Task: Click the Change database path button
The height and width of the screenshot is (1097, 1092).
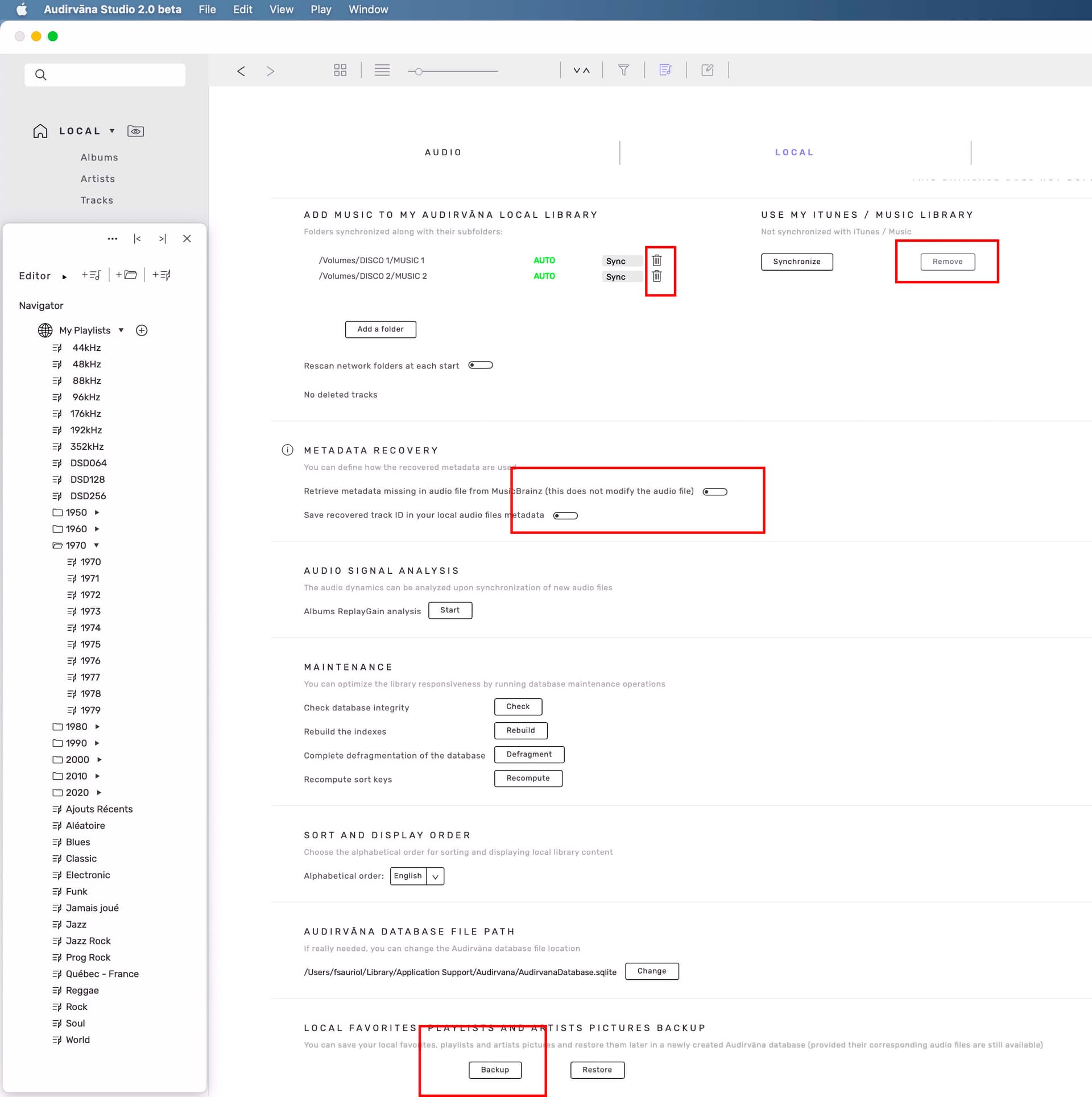Action: (x=652, y=971)
